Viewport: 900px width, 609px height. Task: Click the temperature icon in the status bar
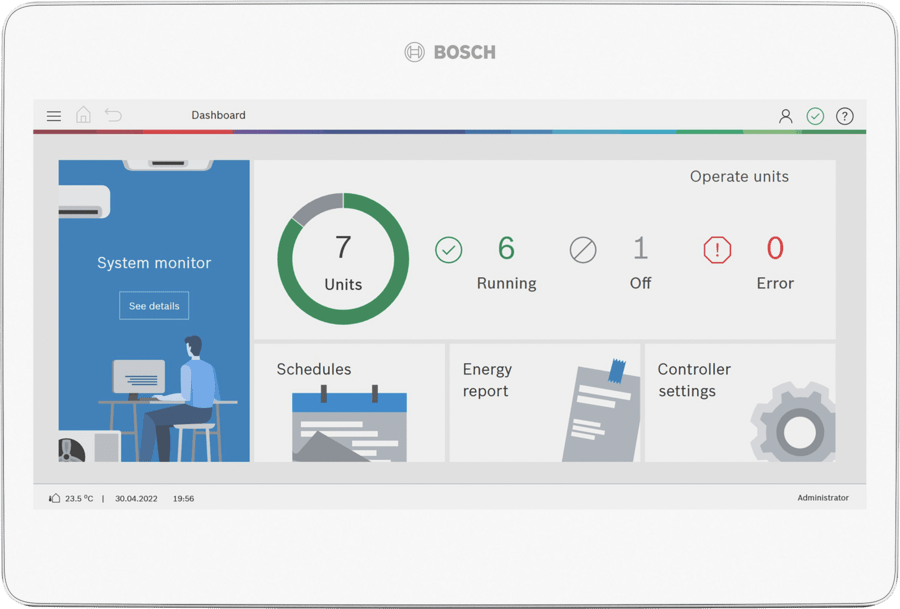click(53, 497)
